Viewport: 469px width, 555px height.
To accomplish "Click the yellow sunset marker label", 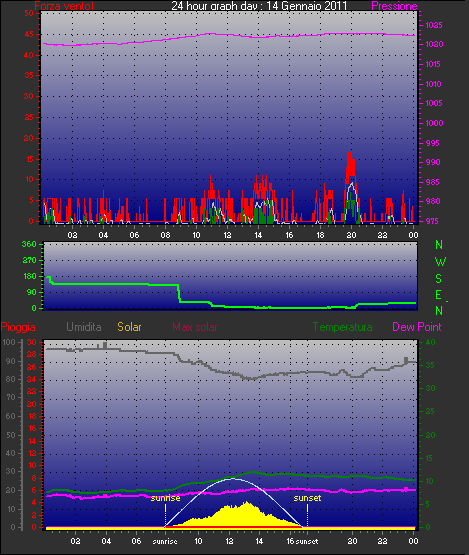I will pyautogui.click(x=307, y=498).
